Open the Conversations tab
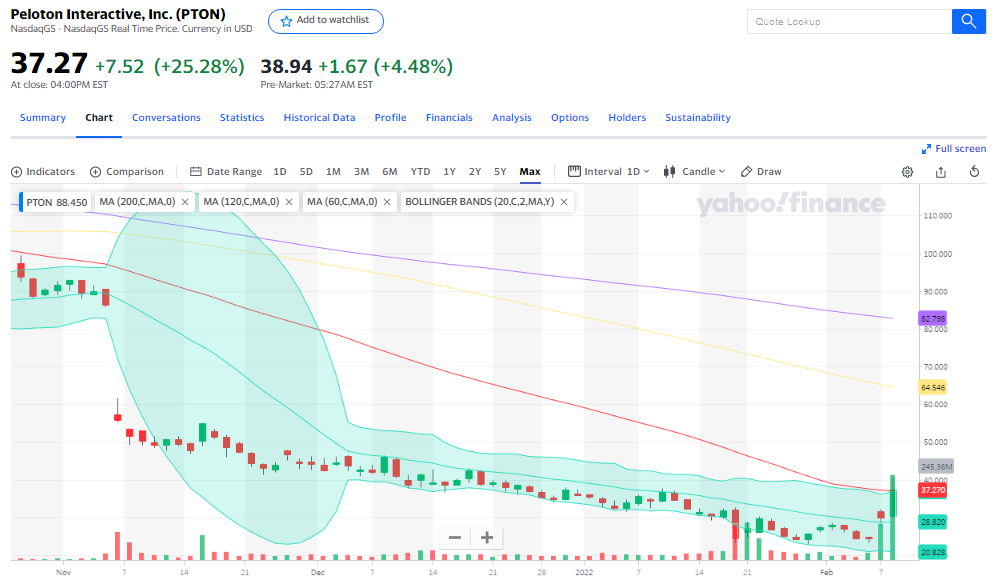Viewport: 995px width, 585px height. 166,117
